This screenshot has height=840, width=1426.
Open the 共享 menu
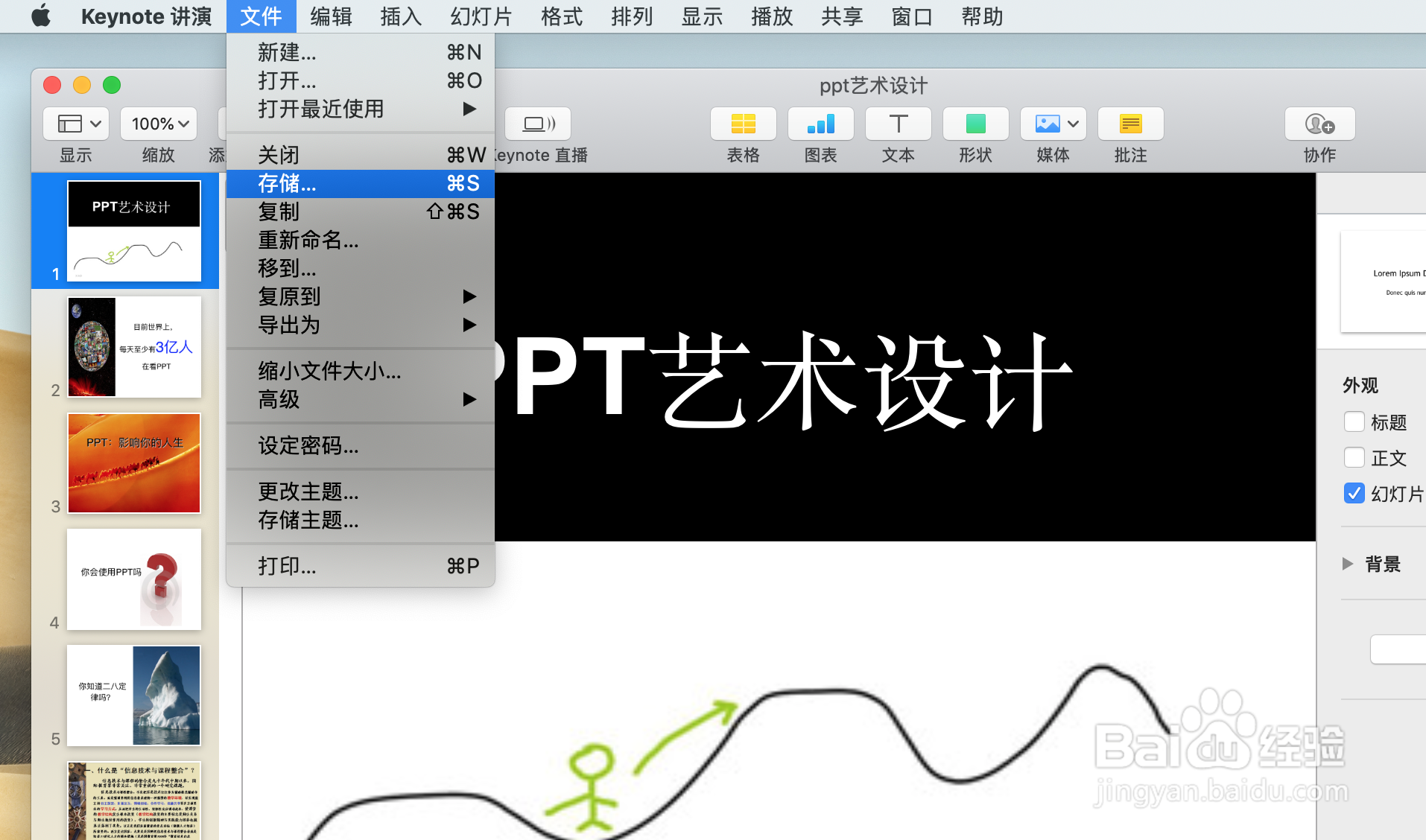[x=842, y=16]
